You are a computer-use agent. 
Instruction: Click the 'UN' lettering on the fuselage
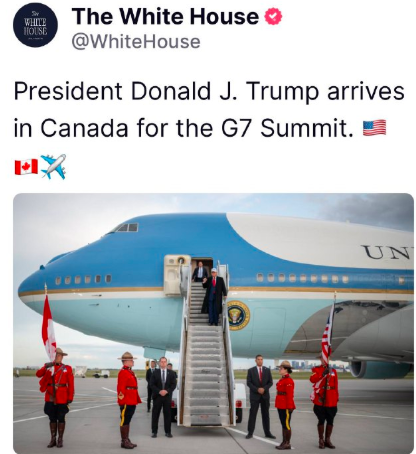pos(387,252)
